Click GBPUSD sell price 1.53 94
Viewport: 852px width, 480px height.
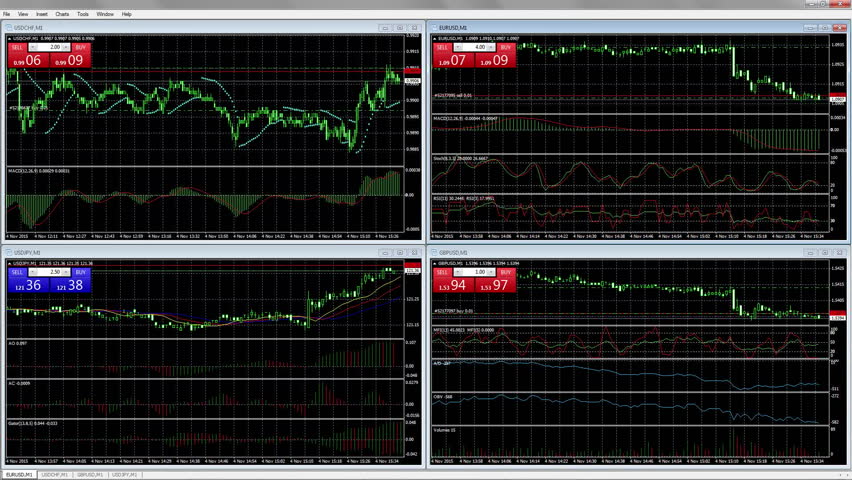pos(453,285)
